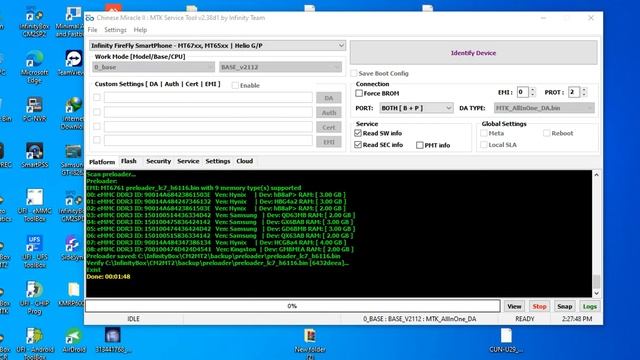Image resolution: width=640 pixels, height=360 pixels.
Task: Launch TeamViewer desktop shortcut
Action: point(73,63)
